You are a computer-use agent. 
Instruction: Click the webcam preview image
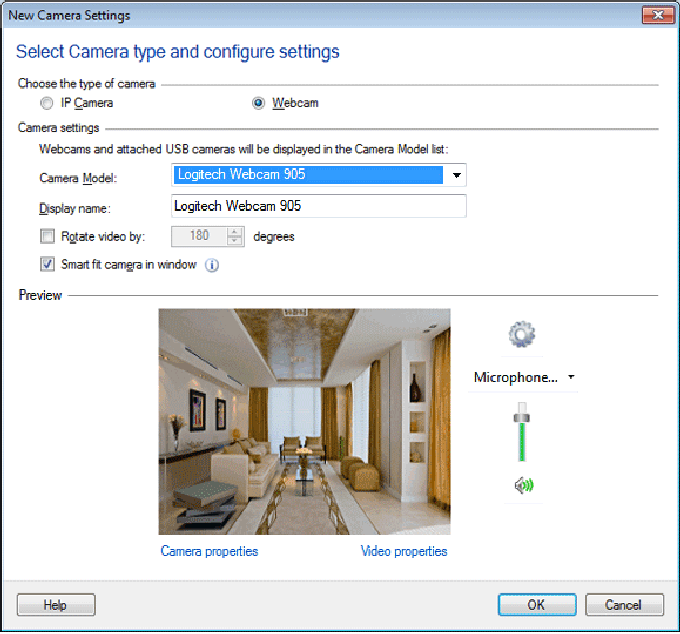304,421
